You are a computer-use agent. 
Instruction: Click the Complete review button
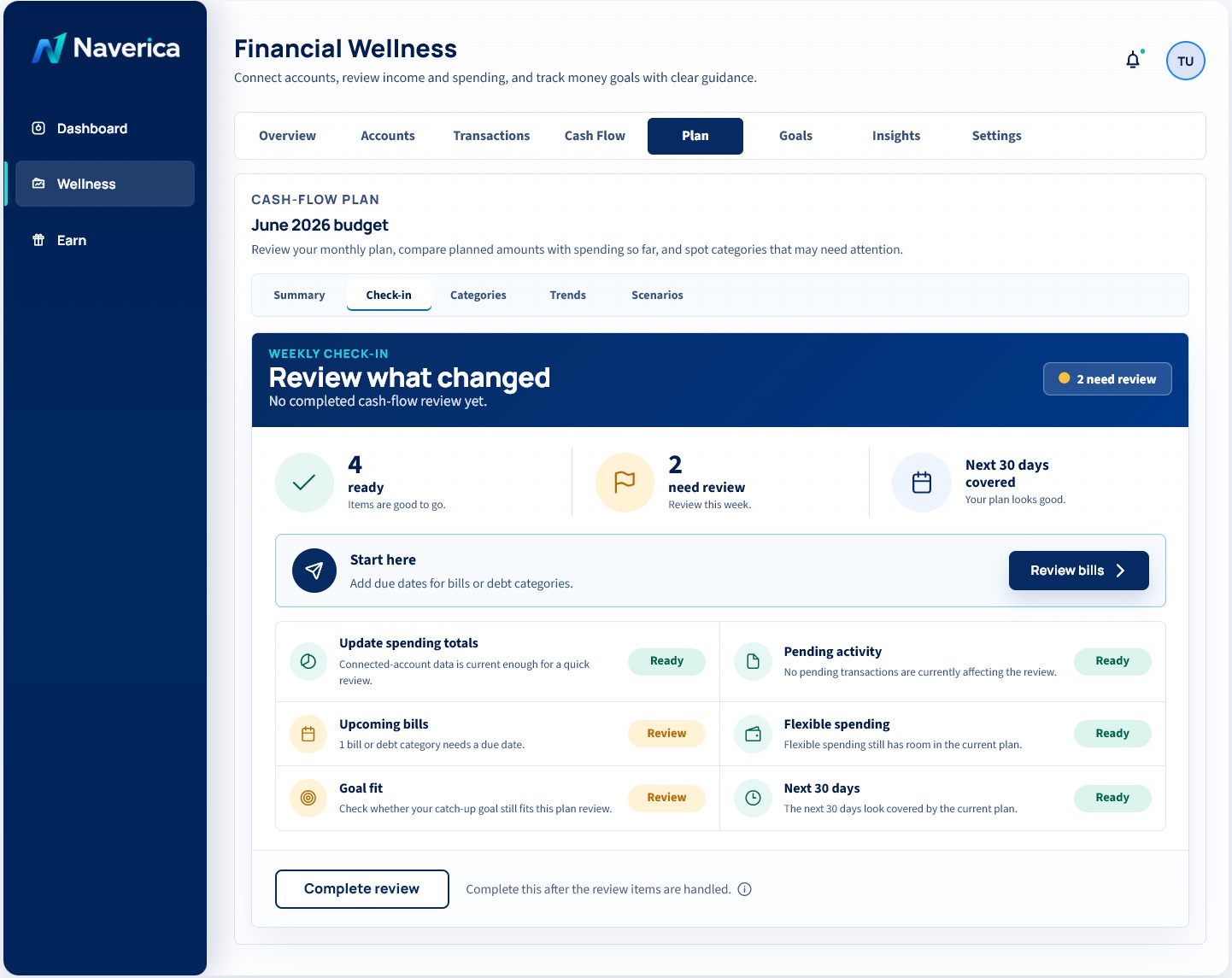click(362, 889)
